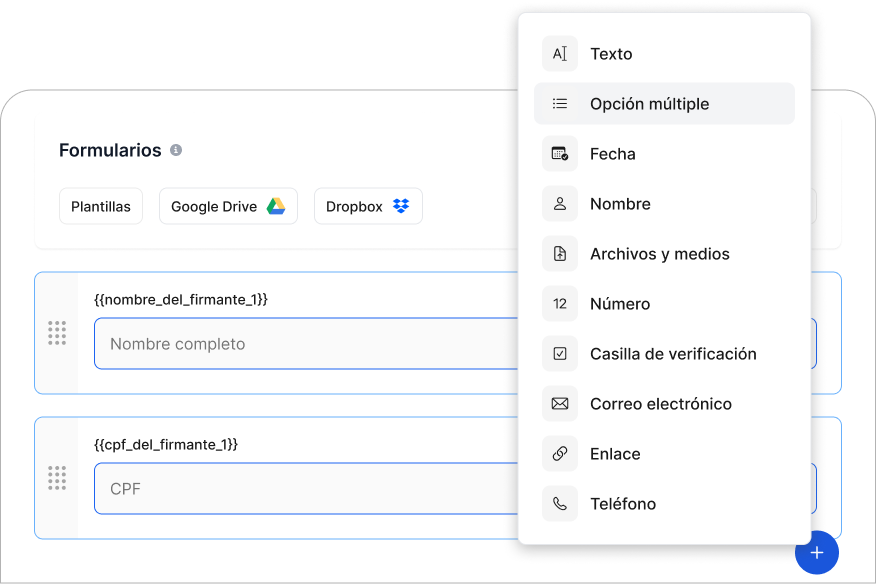This screenshot has height=584, width=876.
Task: Select the Archivos y medios document icon
Action: pos(560,254)
